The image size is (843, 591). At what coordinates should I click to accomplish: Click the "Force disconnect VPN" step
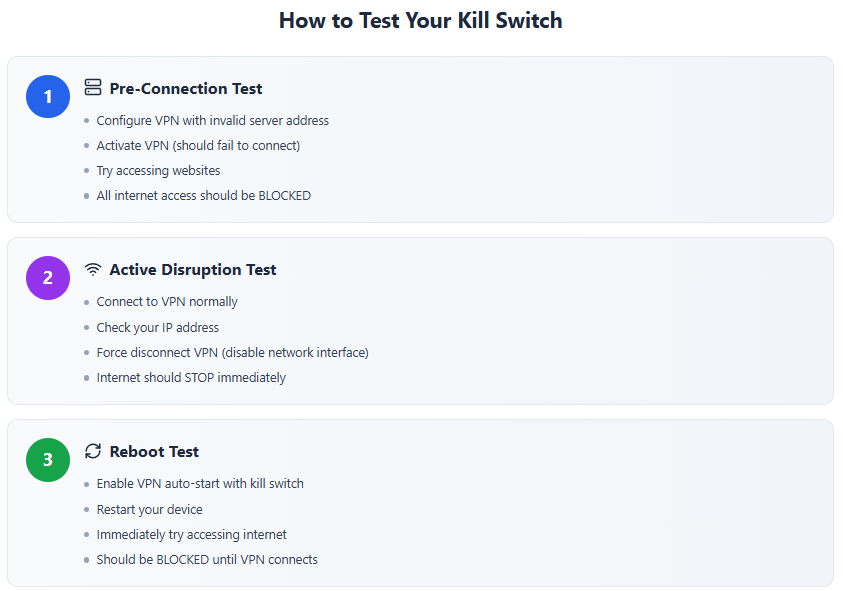[232, 352]
